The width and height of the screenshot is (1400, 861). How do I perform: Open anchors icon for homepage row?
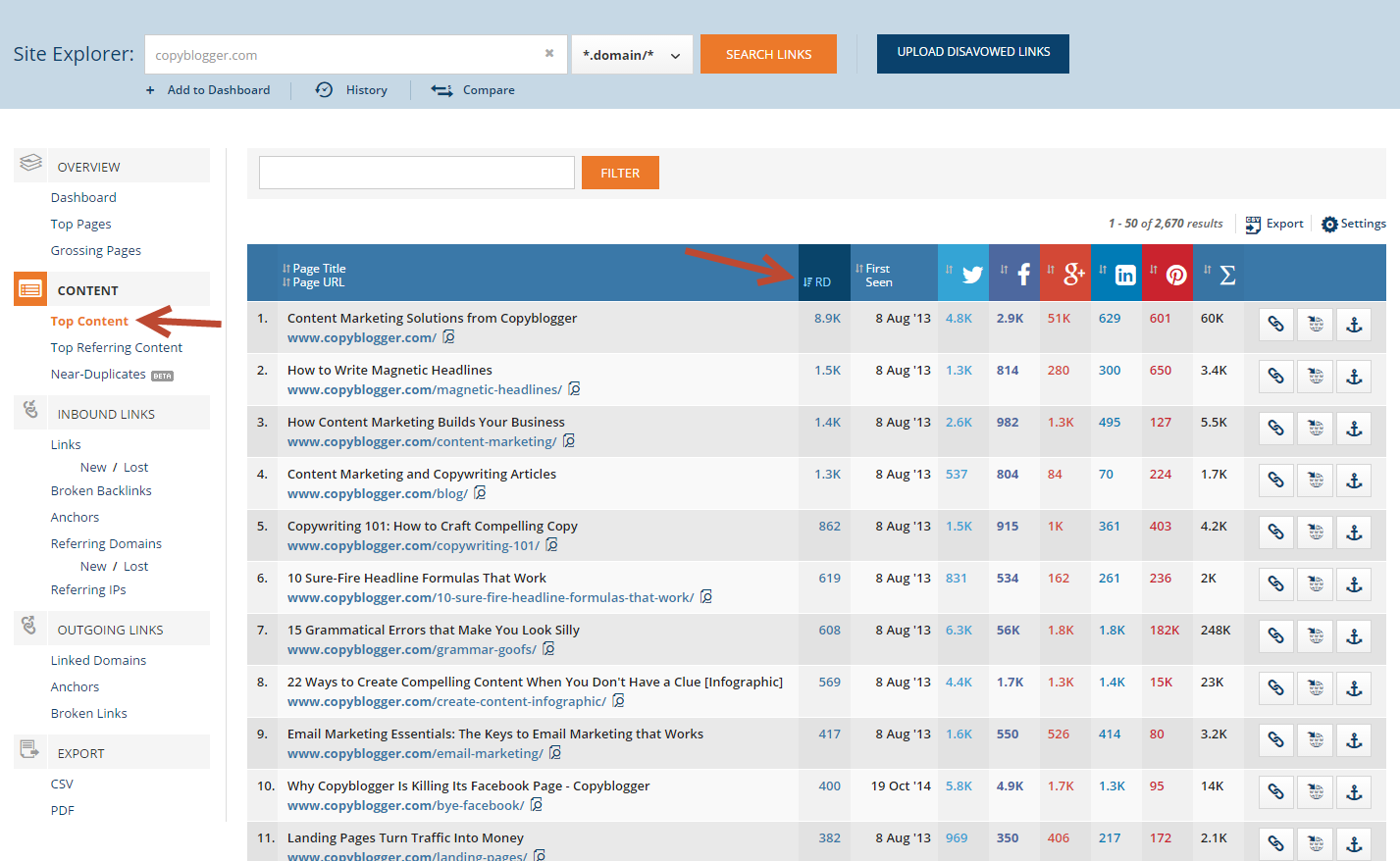(x=1354, y=325)
